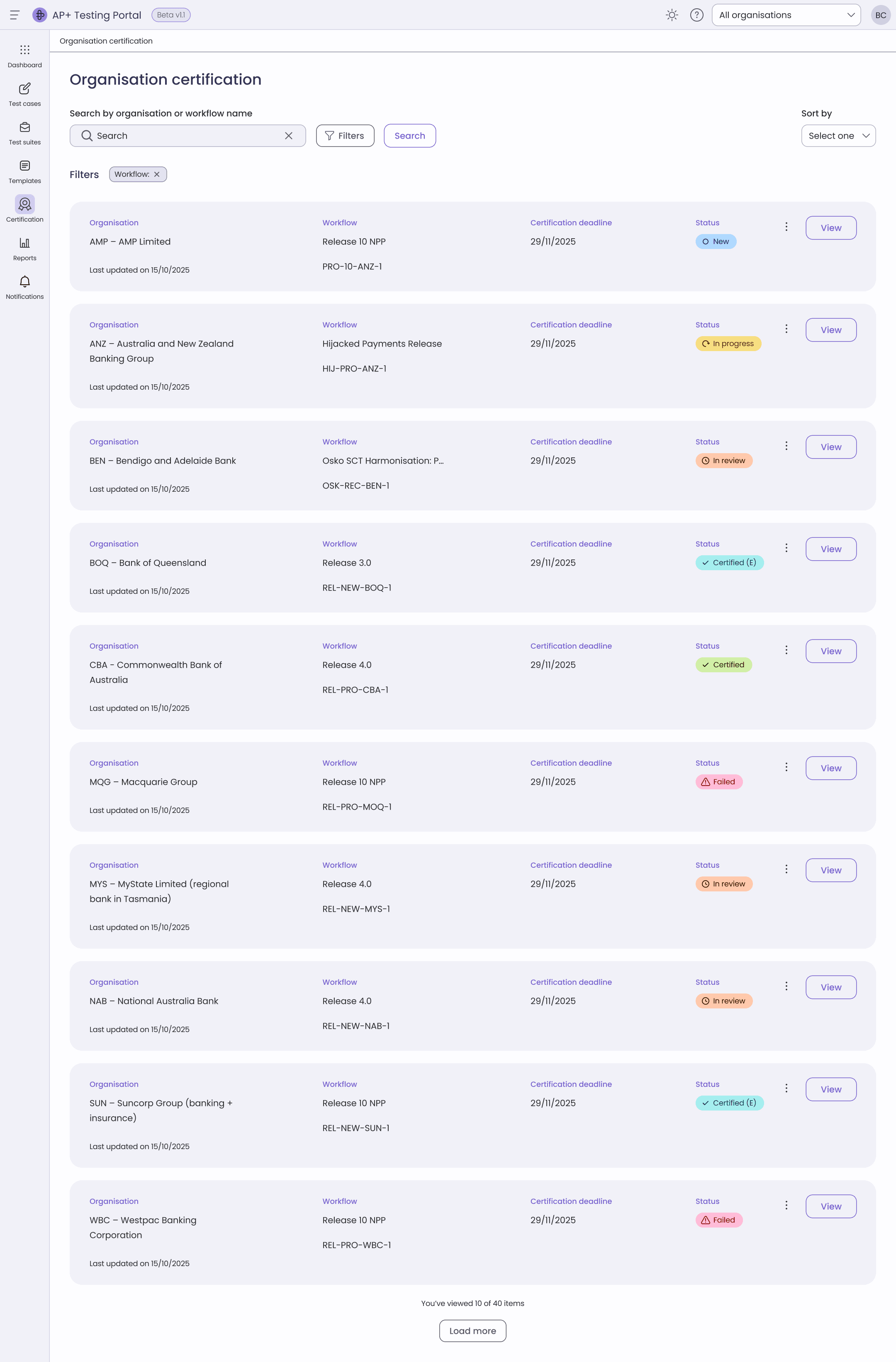Open Test suites in the sidebar
The width and height of the screenshot is (896, 1362).
[24, 133]
